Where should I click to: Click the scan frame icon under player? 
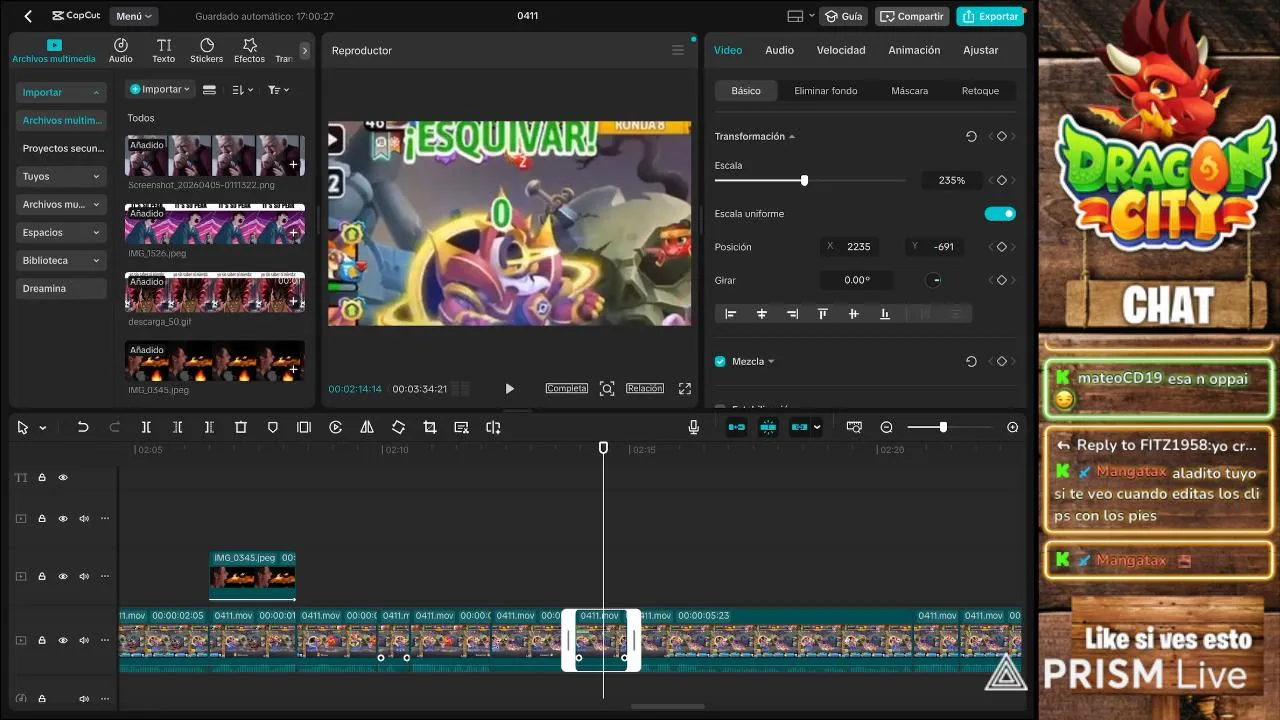click(607, 388)
